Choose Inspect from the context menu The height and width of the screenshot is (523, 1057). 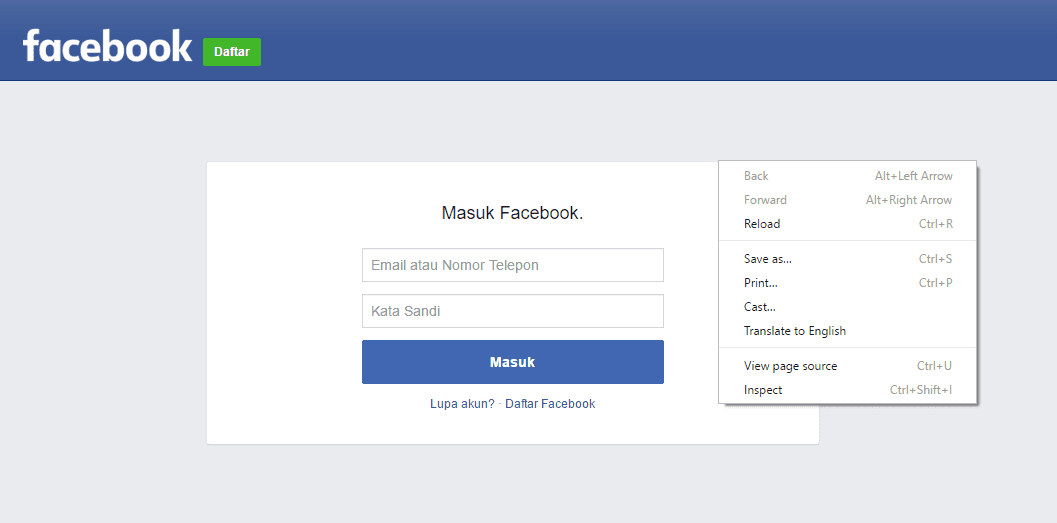(763, 390)
